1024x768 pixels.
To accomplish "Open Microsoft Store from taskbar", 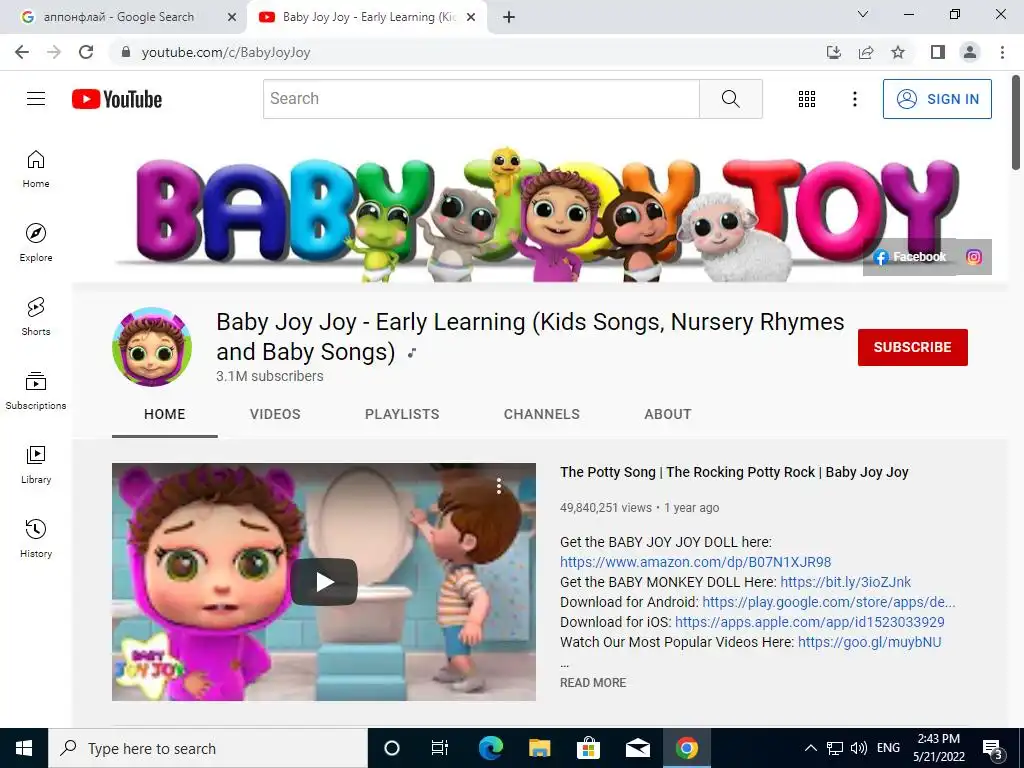I will click(588, 748).
